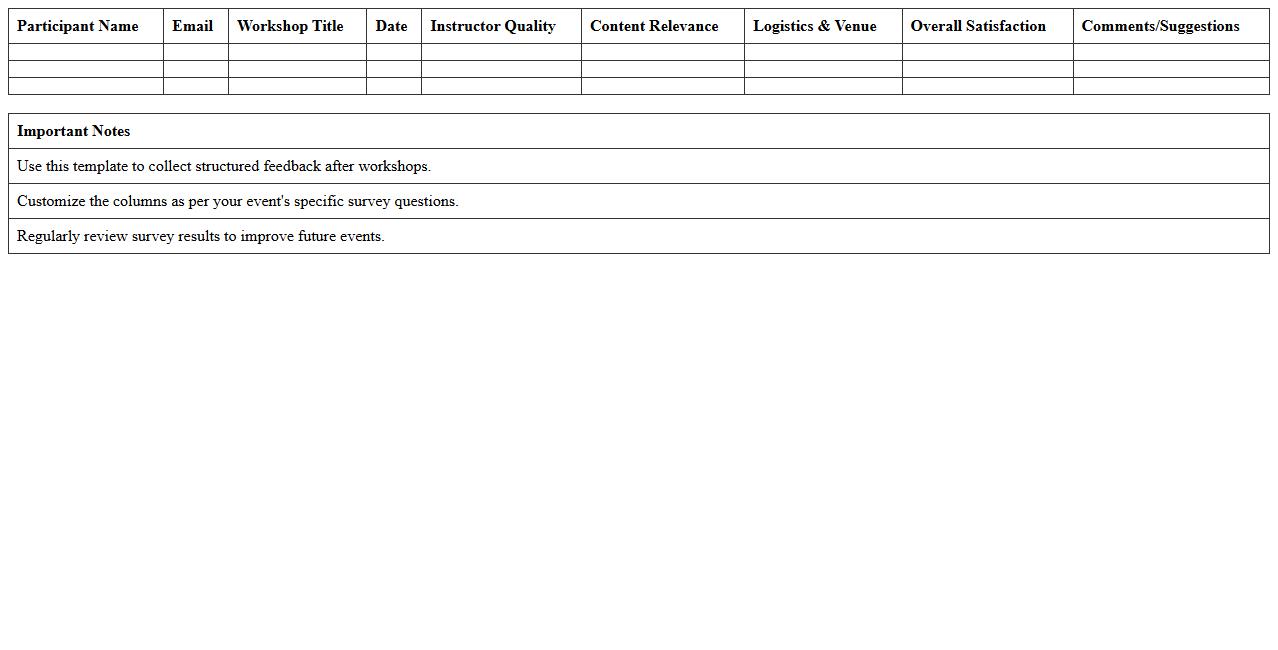Select the Overall Satisfaction column header
This screenshot has height=650, width=1278.
(978, 26)
